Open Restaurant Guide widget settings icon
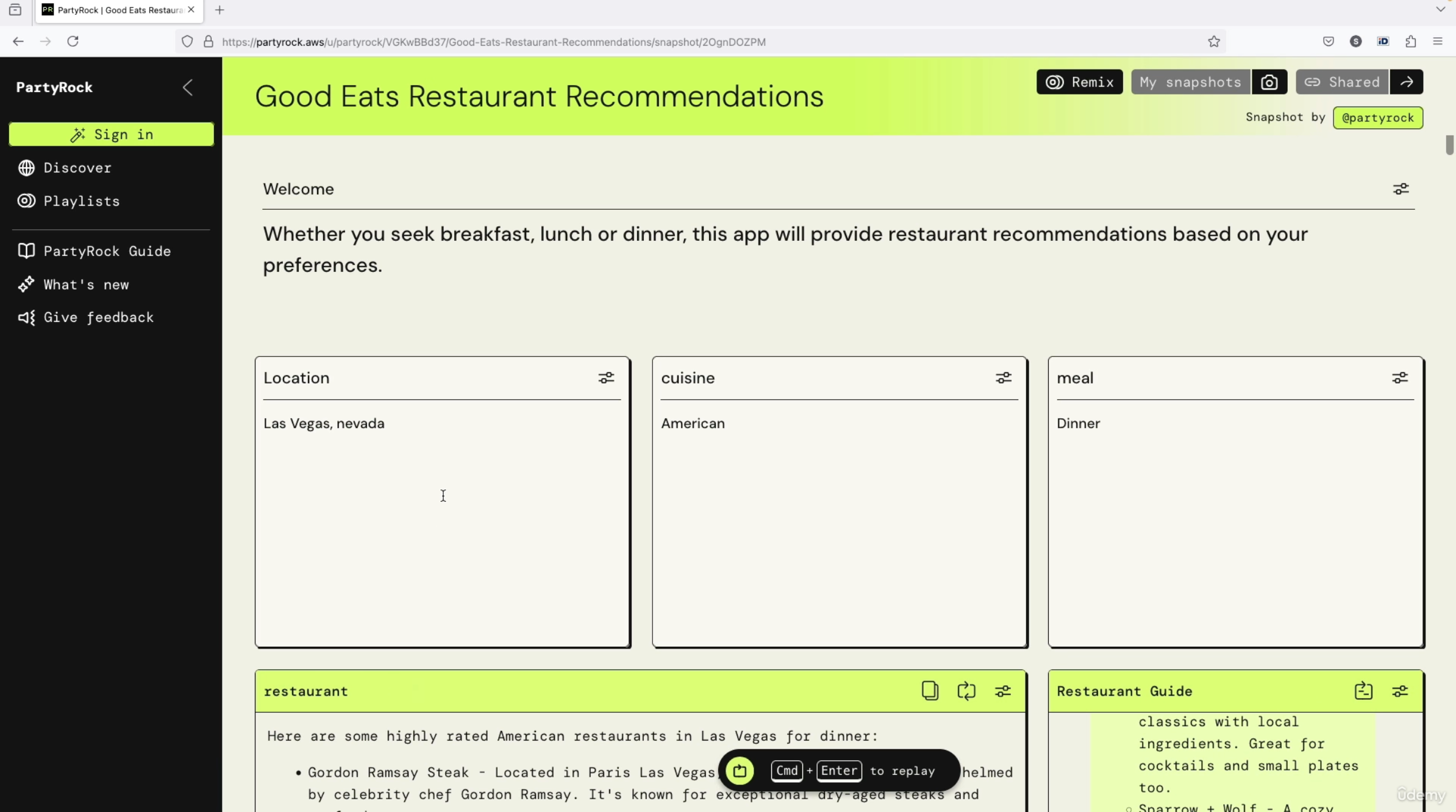The image size is (1456, 812). tap(1400, 691)
